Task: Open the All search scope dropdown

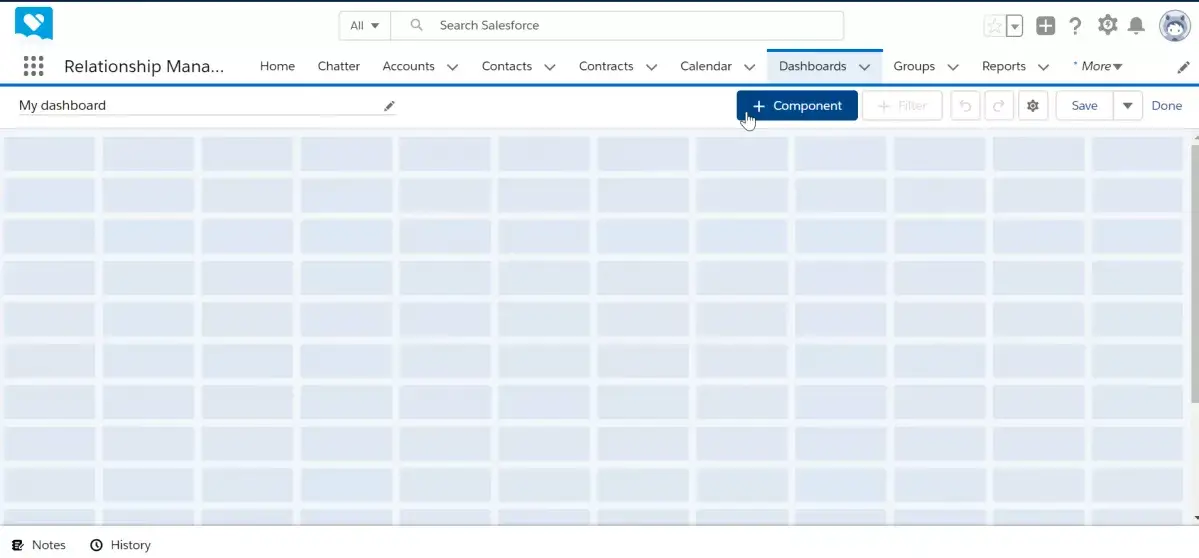Action: 365,25
